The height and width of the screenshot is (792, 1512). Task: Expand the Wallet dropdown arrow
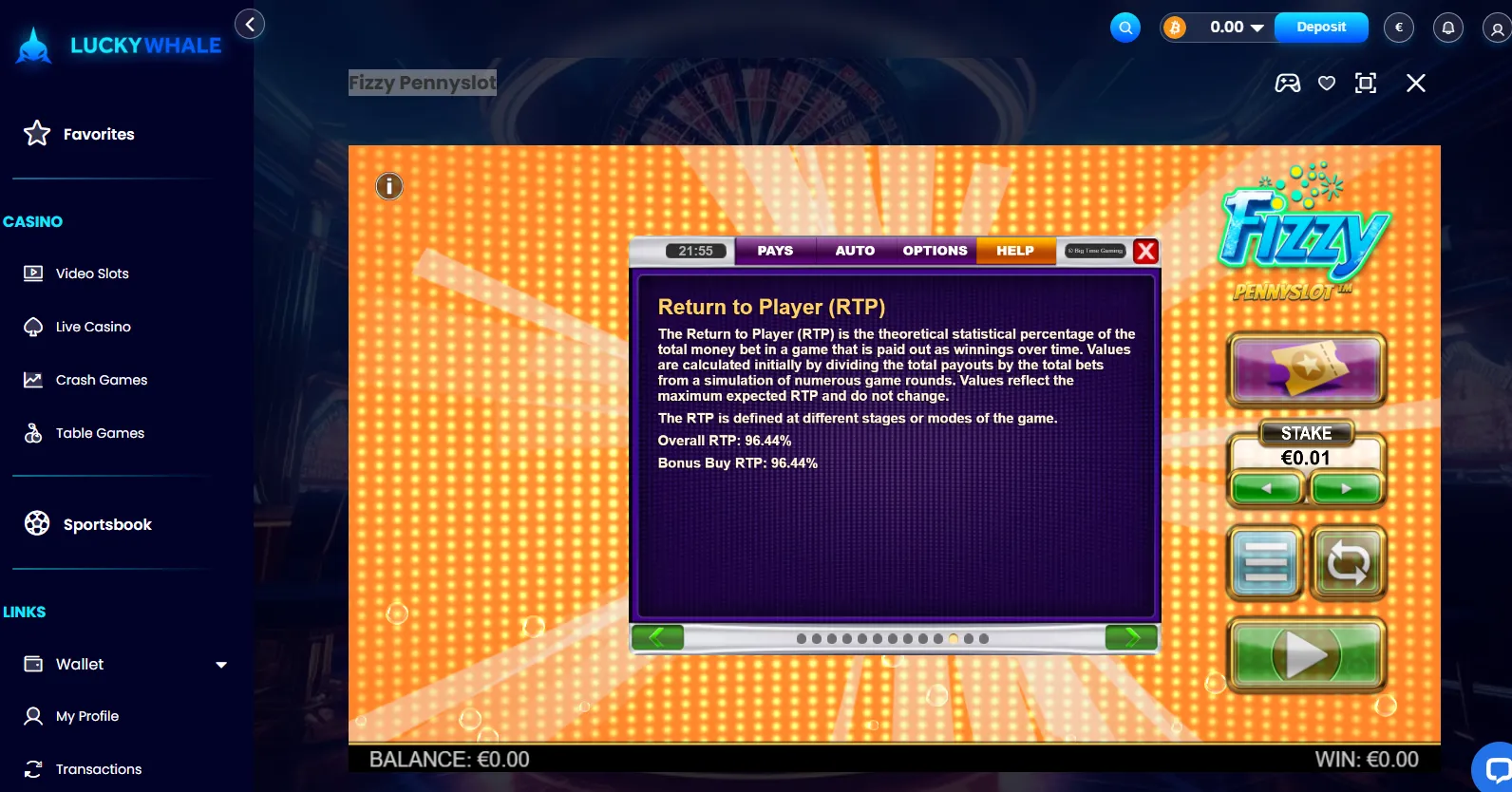[x=221, y=665]
